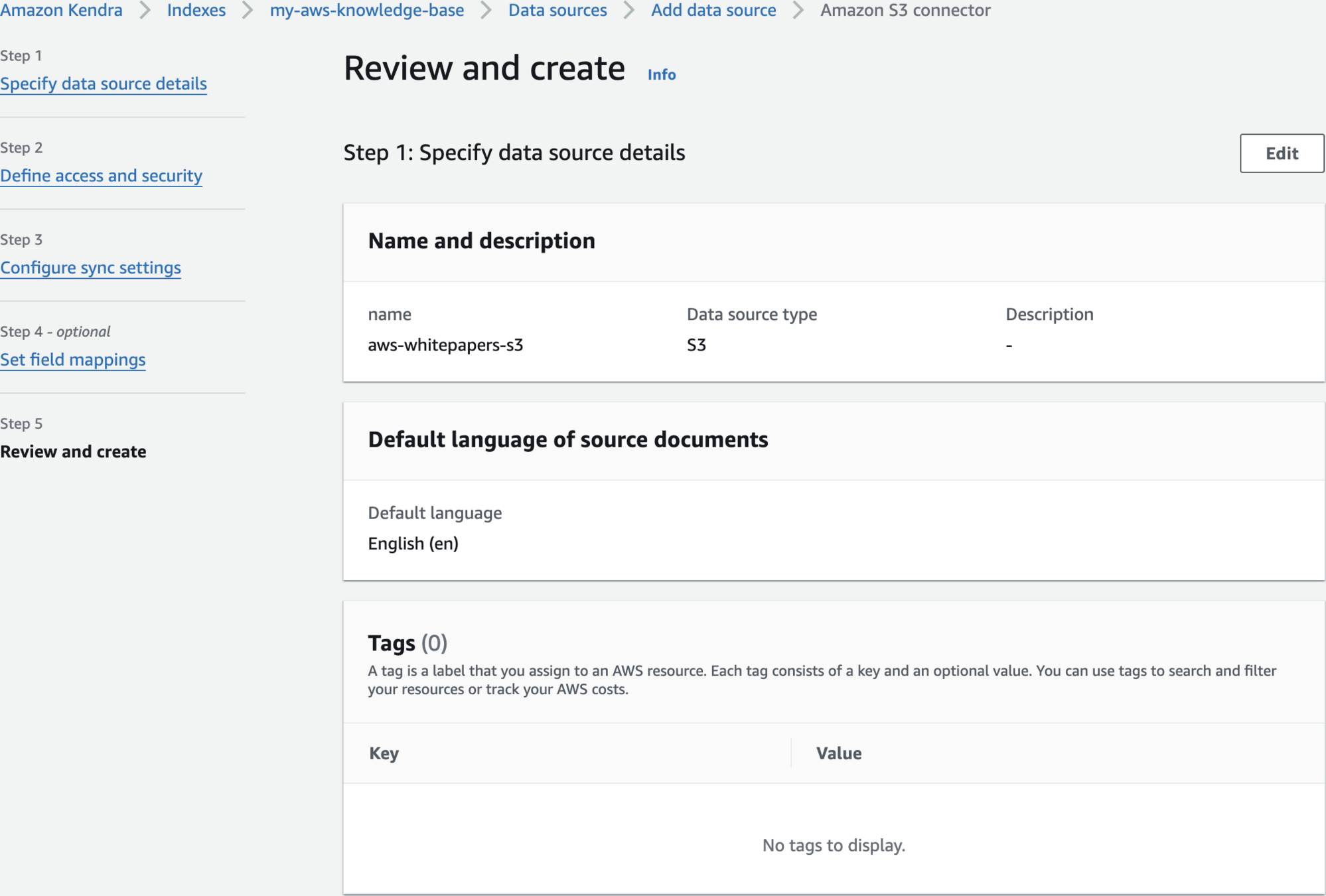Click the column divider between Key and Value

[791, 753]
